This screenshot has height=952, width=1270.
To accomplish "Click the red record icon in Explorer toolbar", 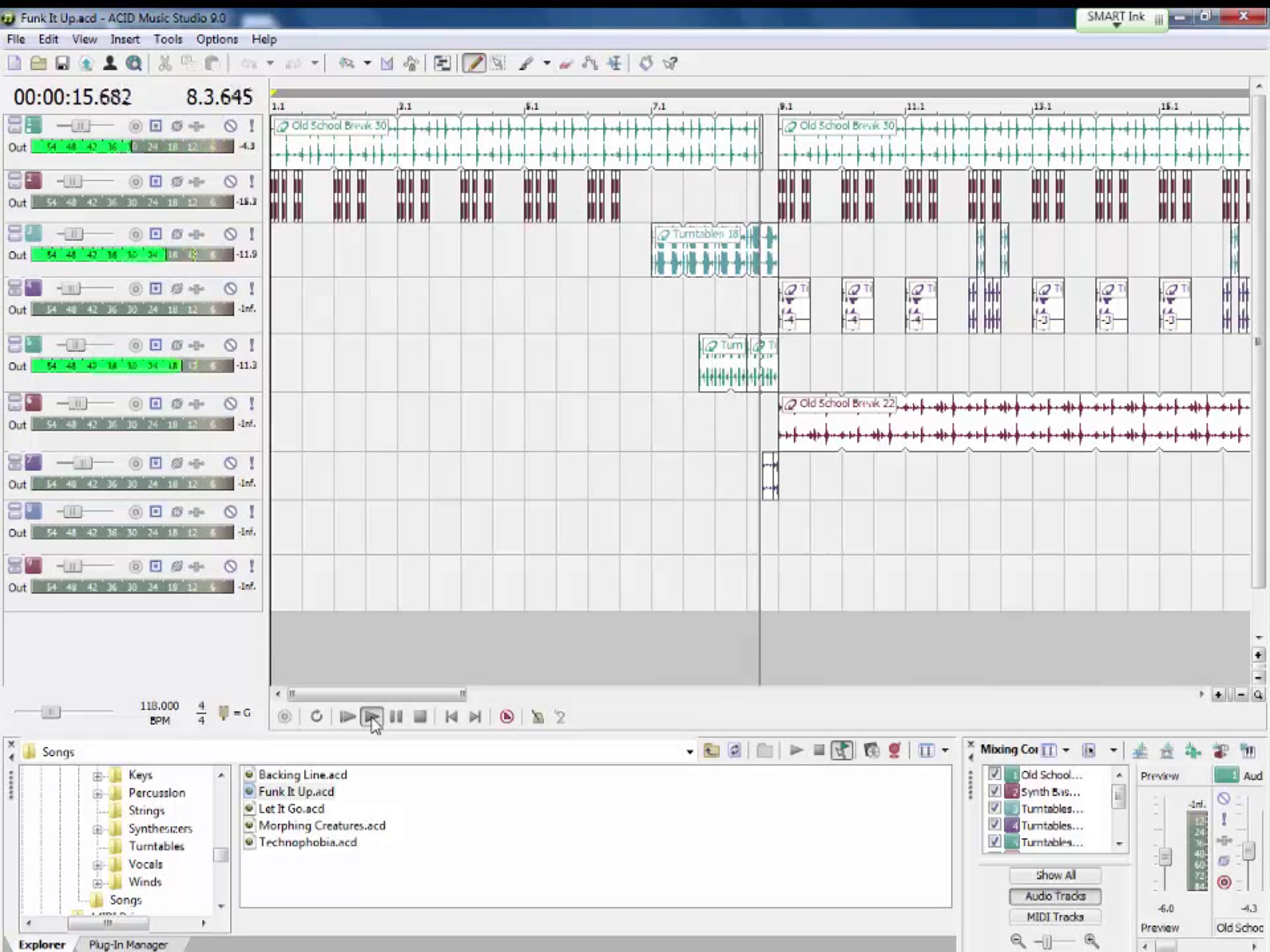I will tap(894, 750).
